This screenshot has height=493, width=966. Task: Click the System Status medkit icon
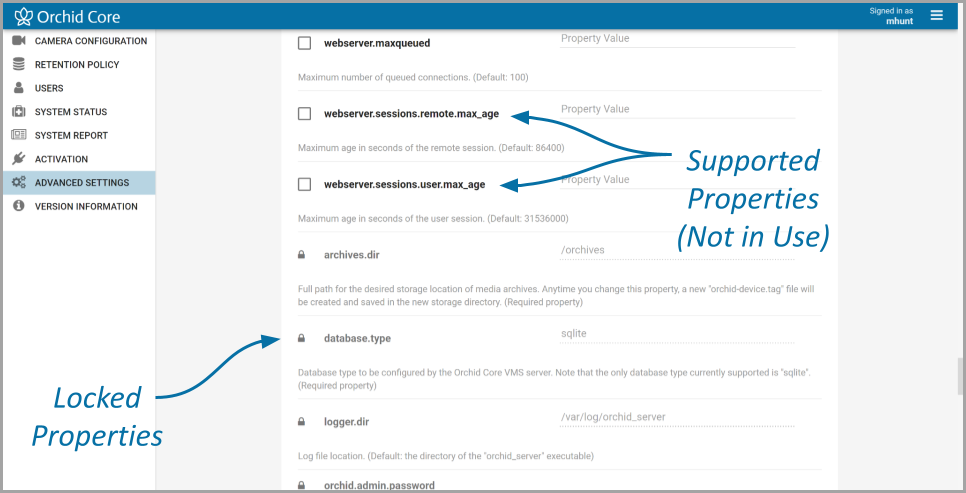[19, 112]
